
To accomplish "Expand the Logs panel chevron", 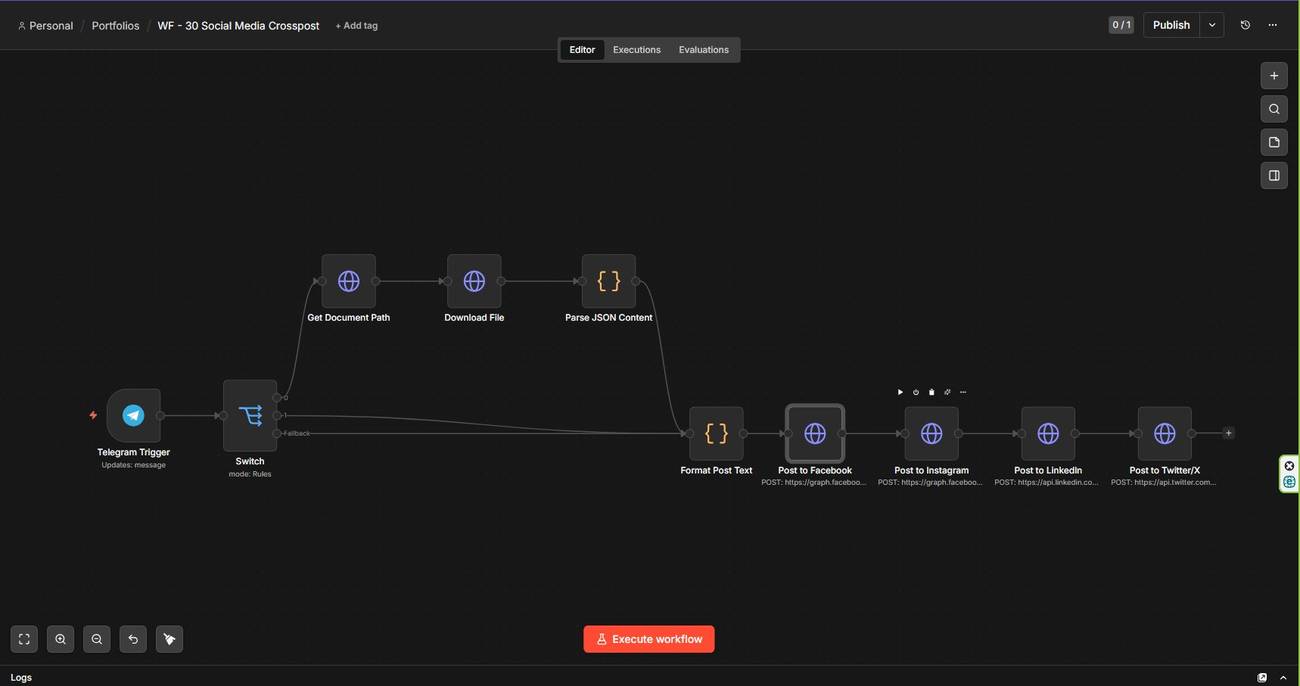I will 1283,678.
